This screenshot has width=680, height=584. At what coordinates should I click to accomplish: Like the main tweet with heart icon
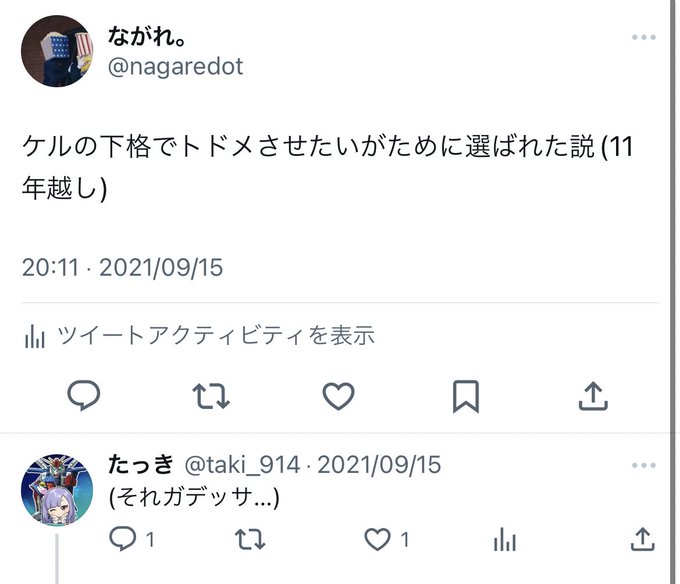pos(338,396)
